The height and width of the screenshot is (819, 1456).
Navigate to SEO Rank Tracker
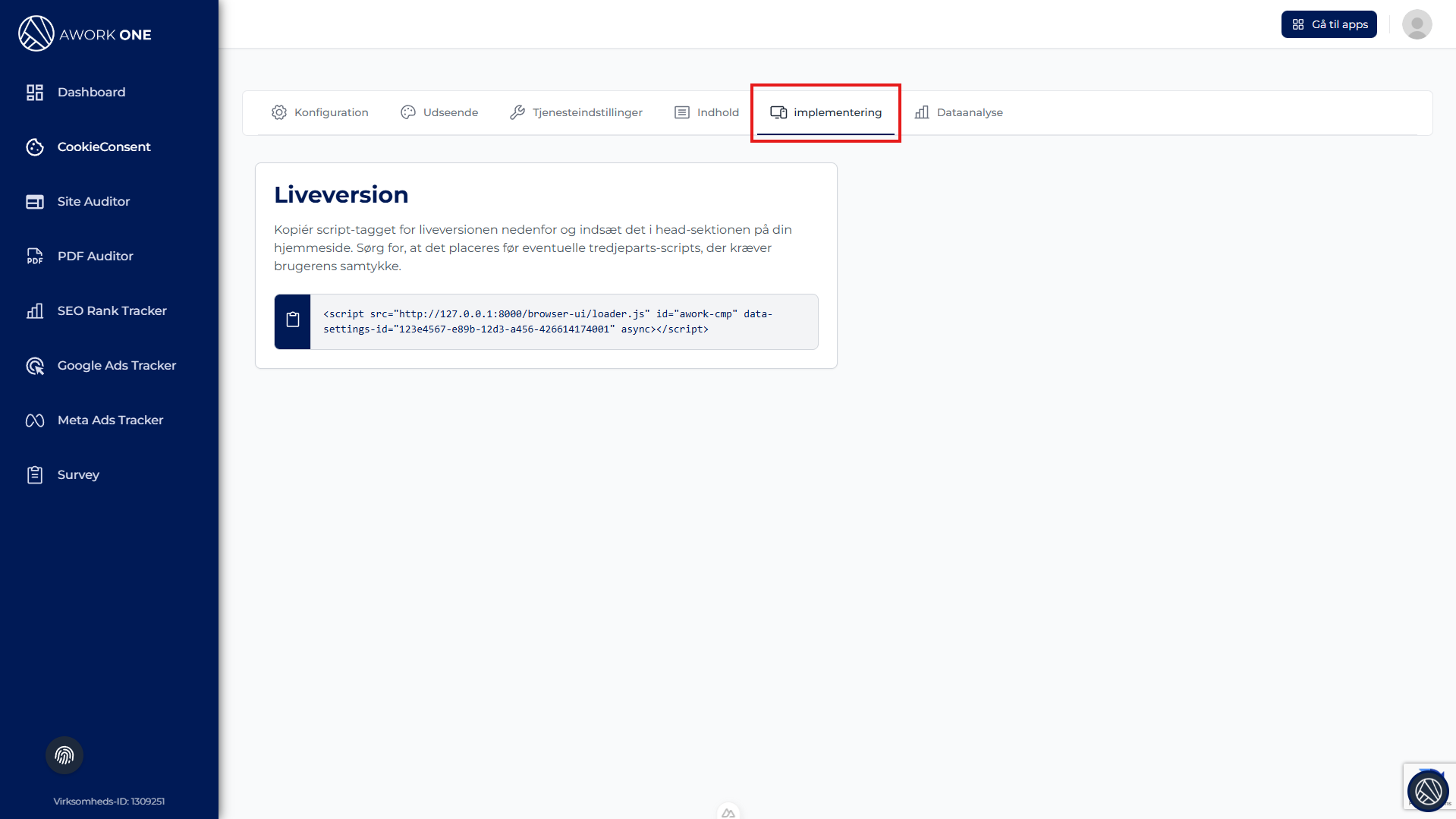[x=112, y=311]
